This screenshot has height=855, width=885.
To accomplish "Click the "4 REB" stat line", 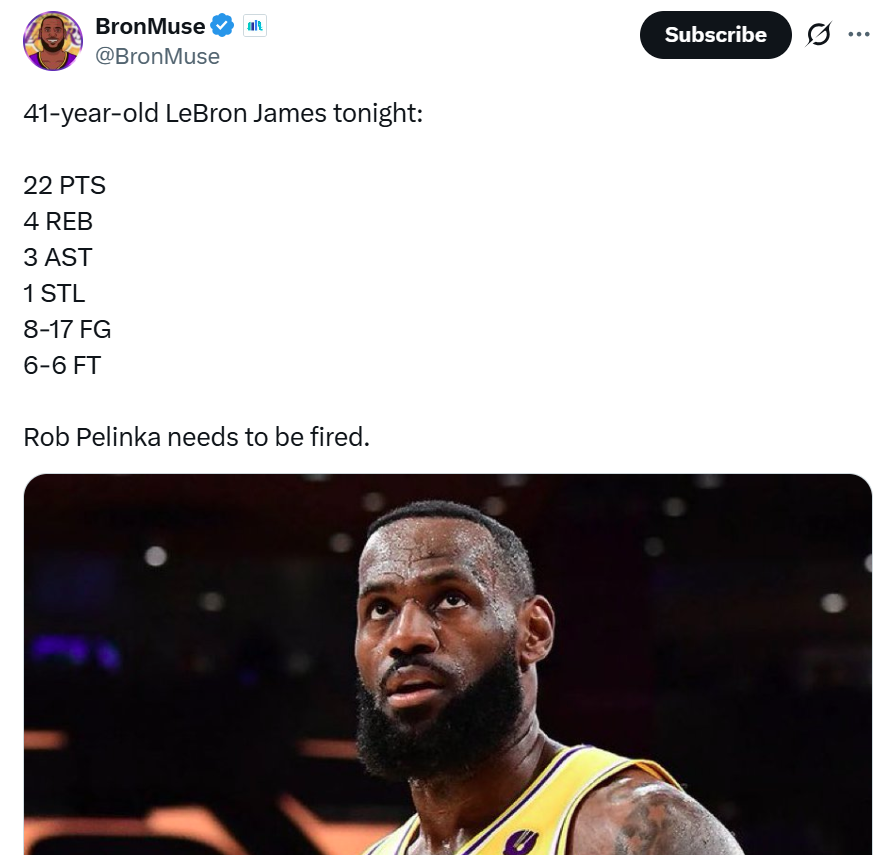I will 58,221.
